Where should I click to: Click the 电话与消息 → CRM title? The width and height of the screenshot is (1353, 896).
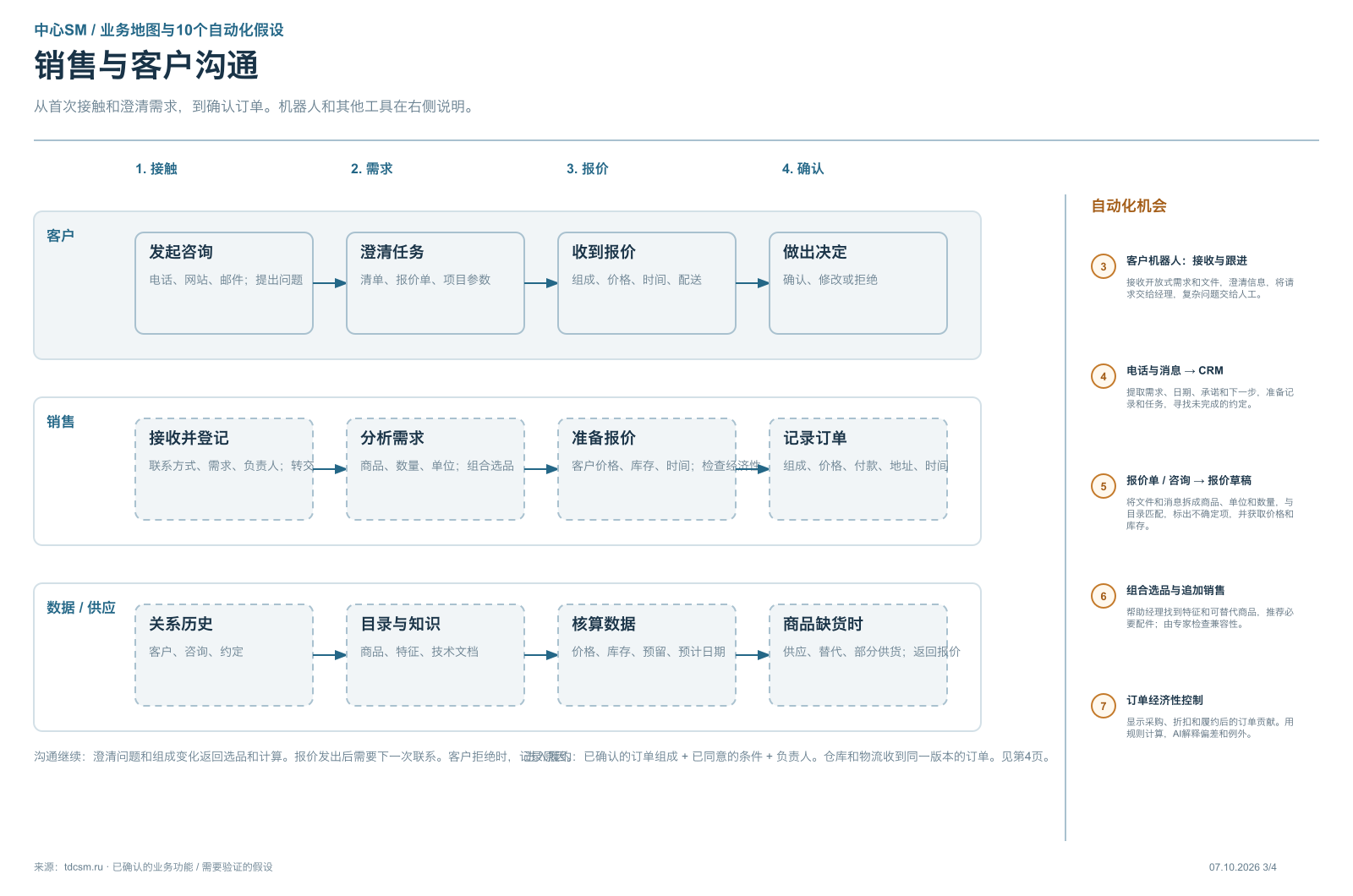1175,370
